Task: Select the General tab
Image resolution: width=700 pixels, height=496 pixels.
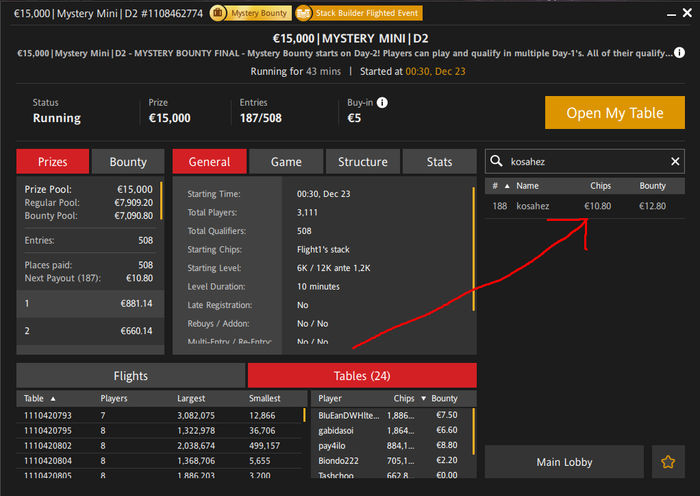Action: pos(209,162)
